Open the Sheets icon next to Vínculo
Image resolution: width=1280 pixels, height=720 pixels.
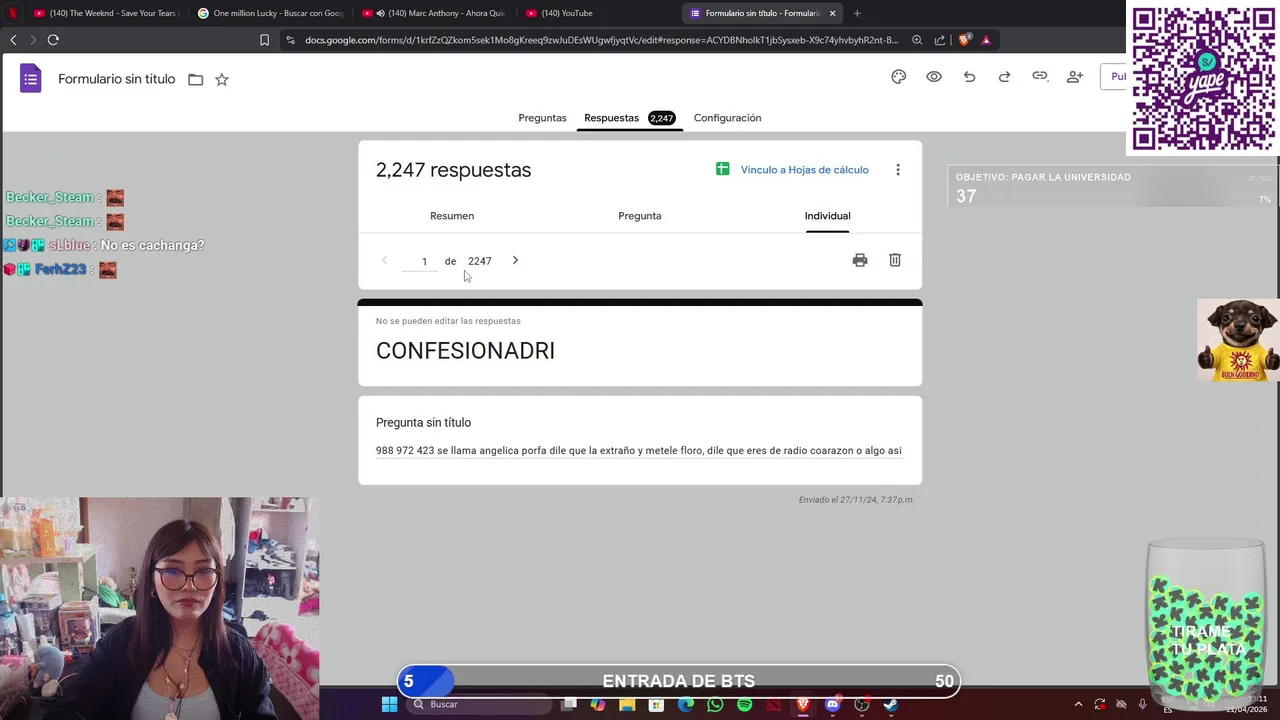click(x=723, y=169)
